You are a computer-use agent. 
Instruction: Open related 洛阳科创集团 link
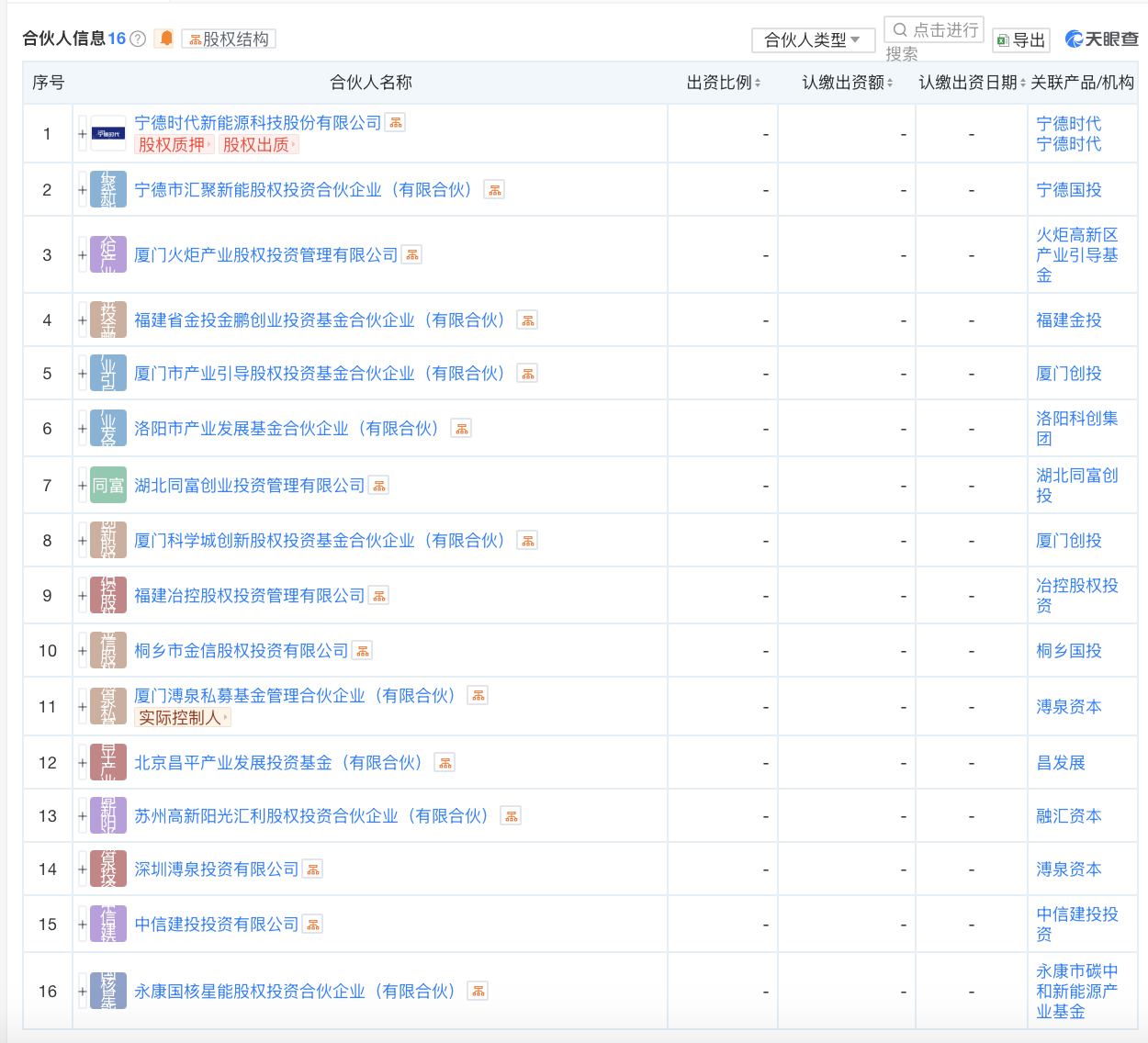click(1077, 429)
